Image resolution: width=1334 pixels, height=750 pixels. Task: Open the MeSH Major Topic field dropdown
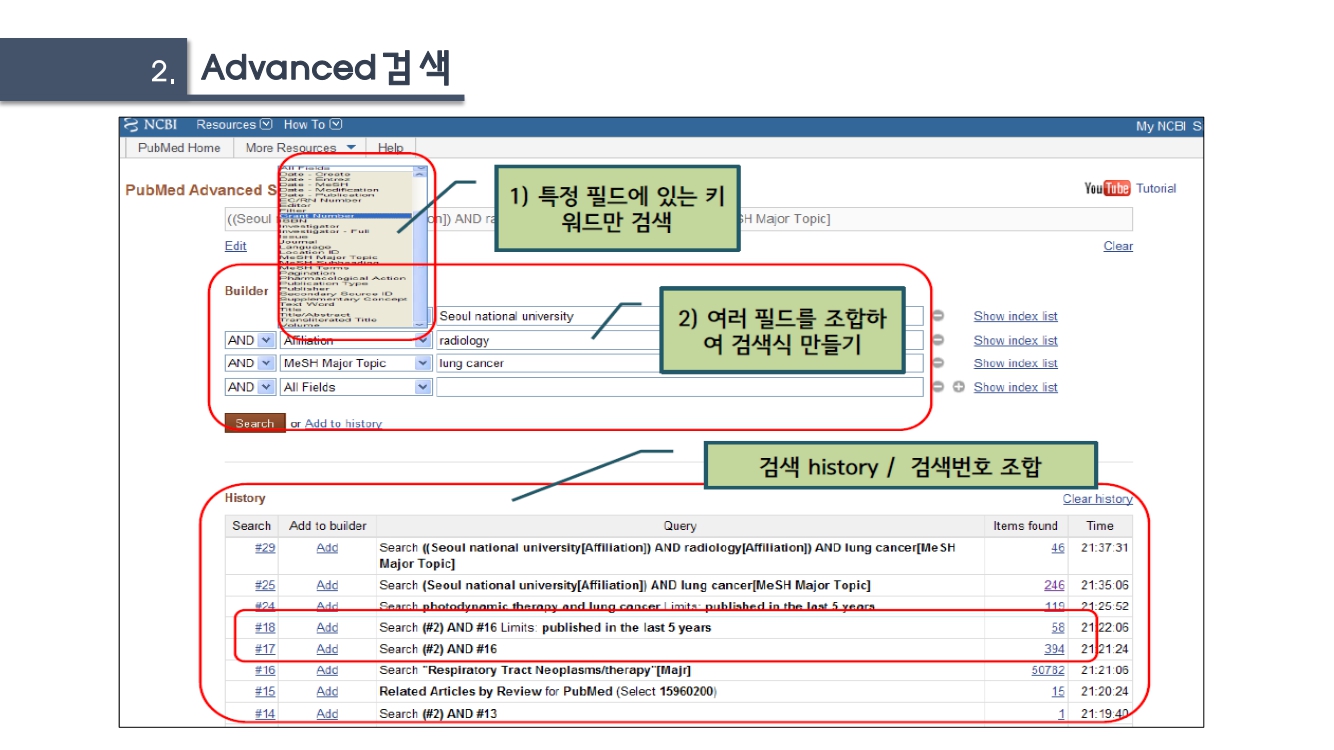(x=356, y=363)
